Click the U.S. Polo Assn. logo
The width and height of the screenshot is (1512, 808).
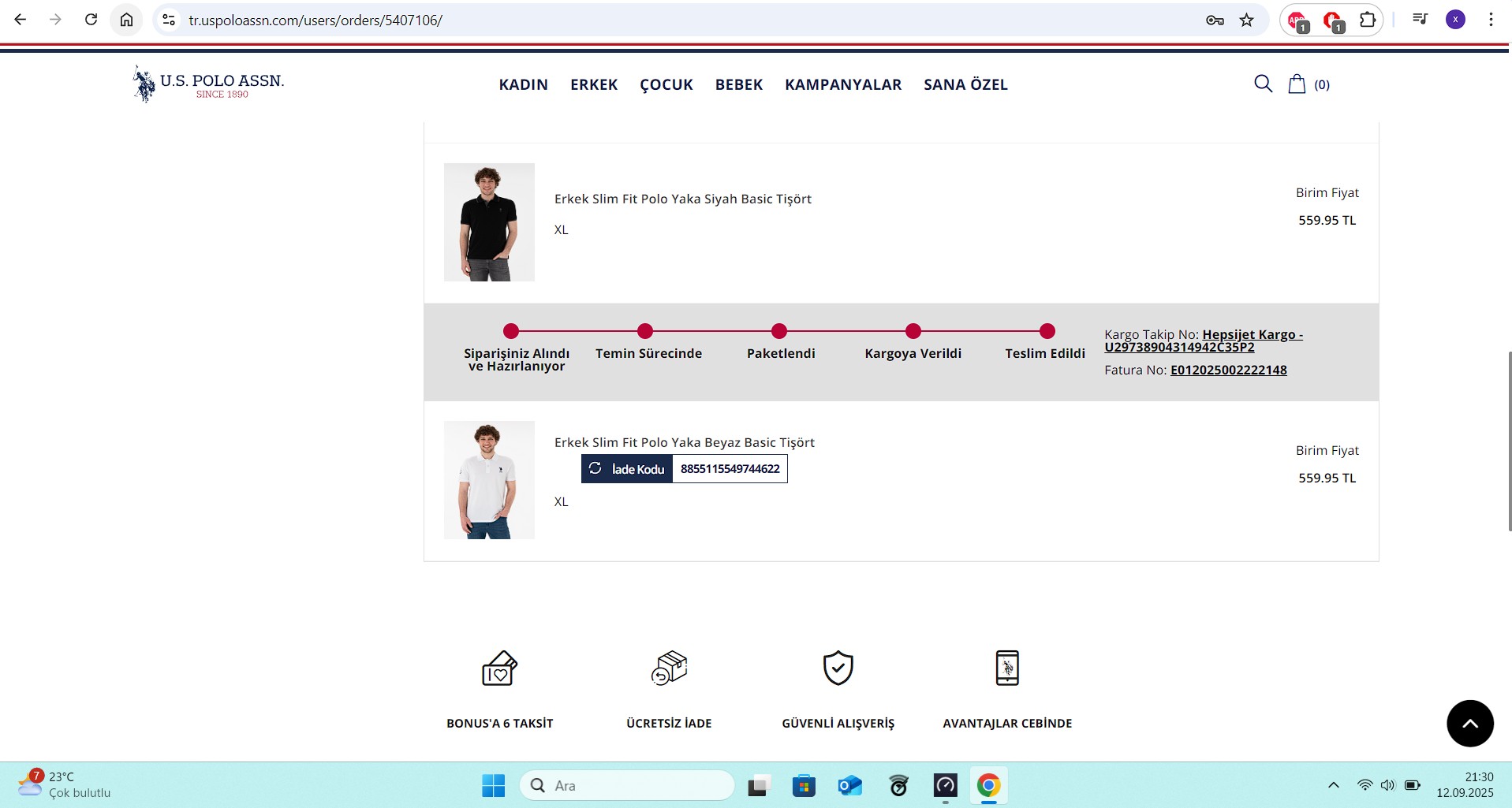pos(208,84)
